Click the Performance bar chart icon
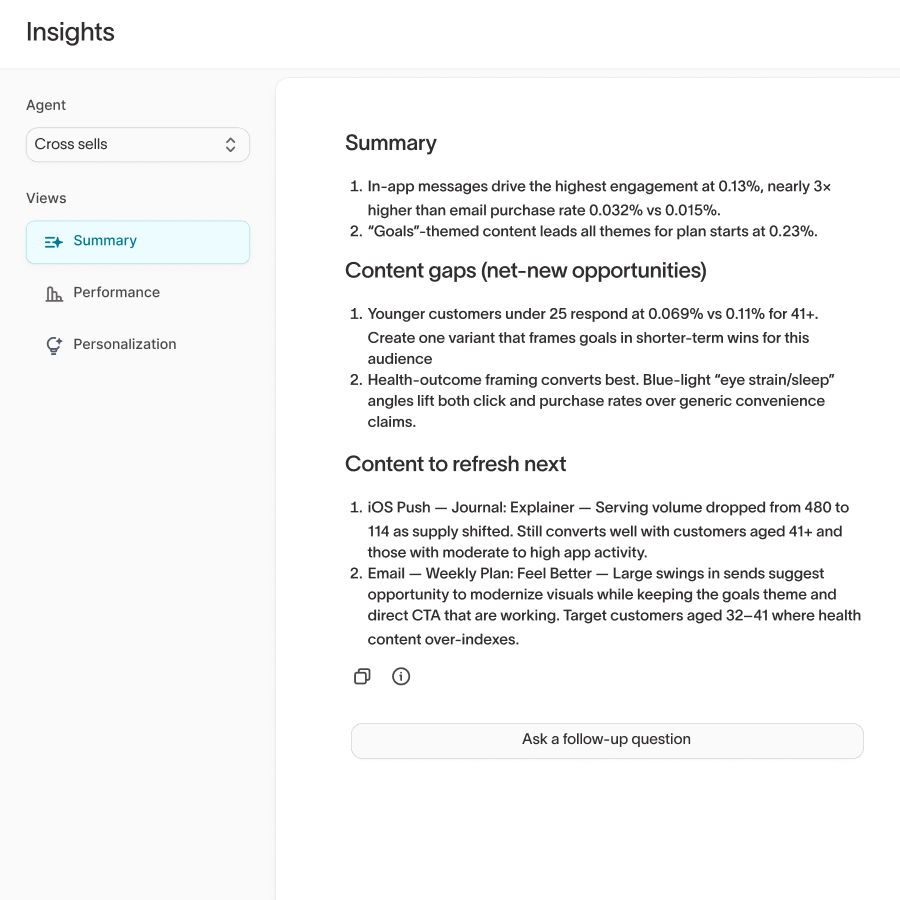The height and width of the screenshot is (900, 900). pyautogui.click(x=52, y=292)
